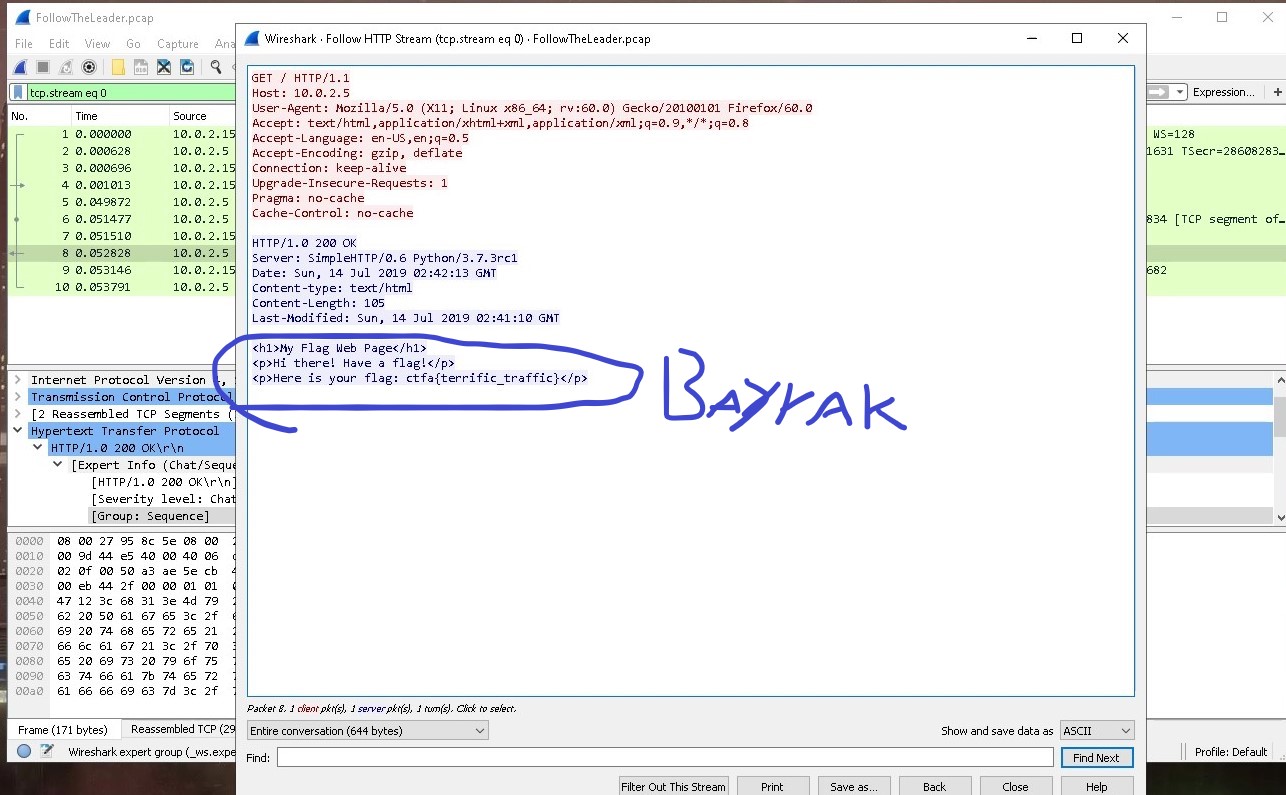Click the save capture file icon
This screenshot has width=1286, height=795.
[141, 67]
